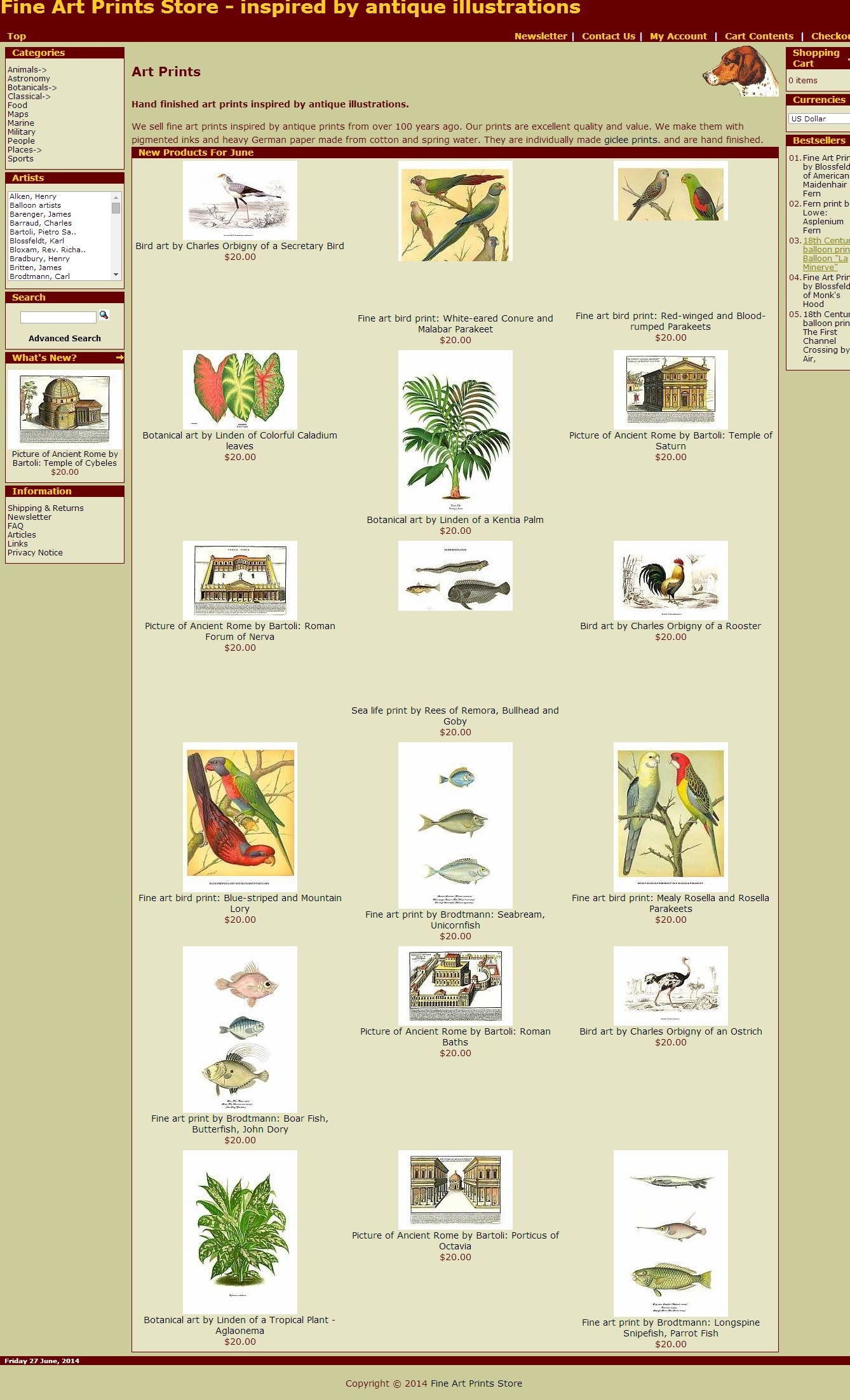Open the Colorful Caladium leaves image
The height and width of the screenshot is (1400, 850).
tap(239, 390)
